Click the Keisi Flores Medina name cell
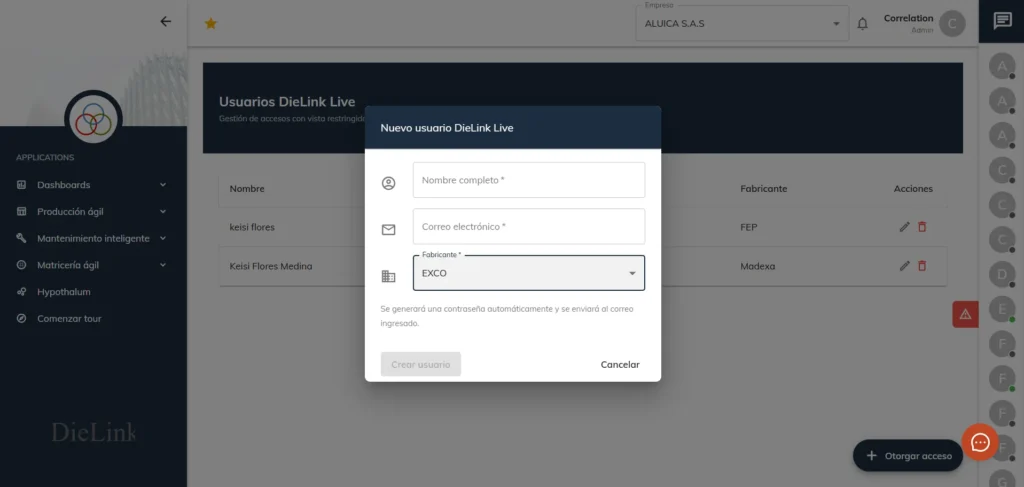Viewport: 1024px width, 487px height. click(271, 266)
